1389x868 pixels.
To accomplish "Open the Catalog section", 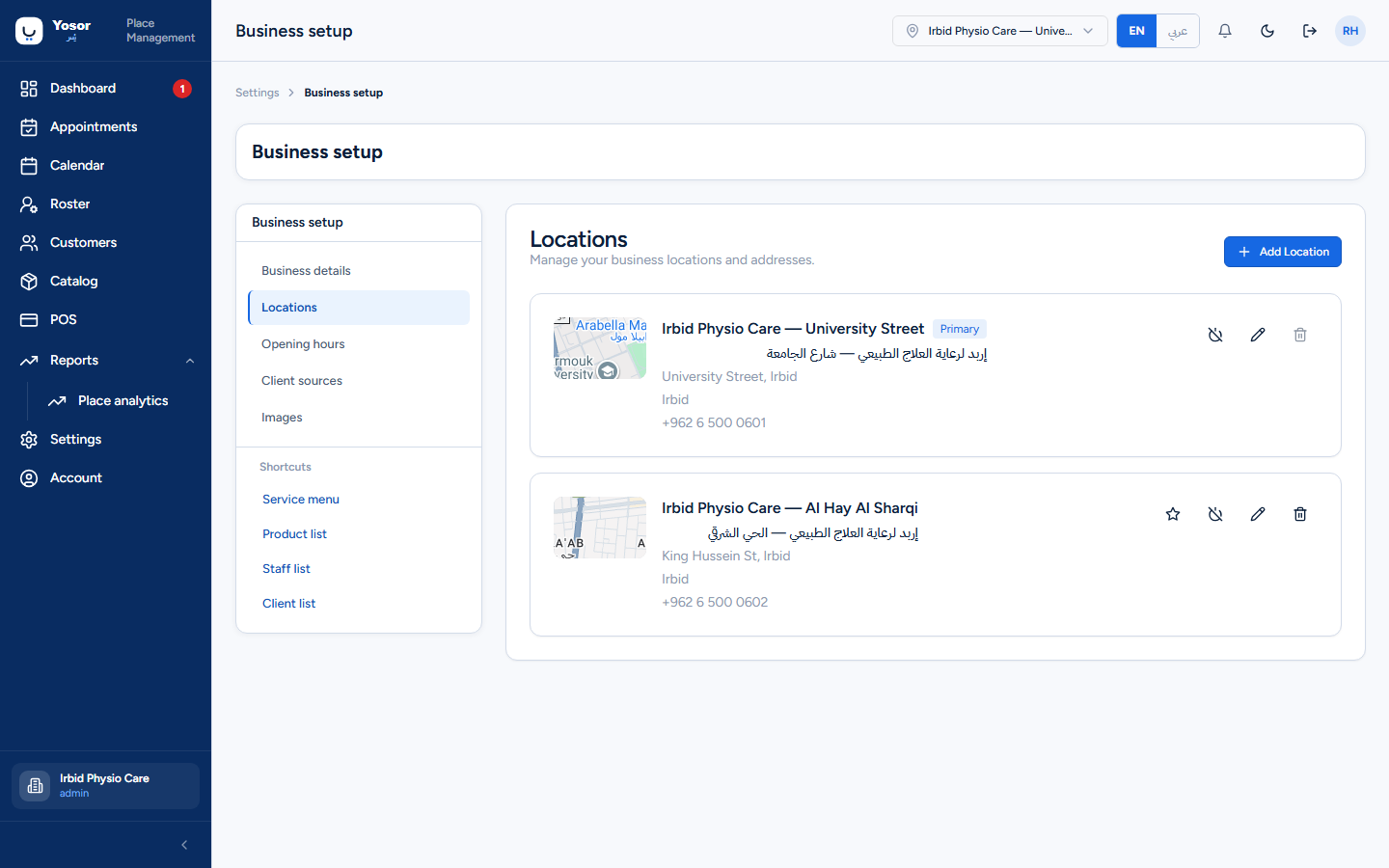I will click(105, 281).
